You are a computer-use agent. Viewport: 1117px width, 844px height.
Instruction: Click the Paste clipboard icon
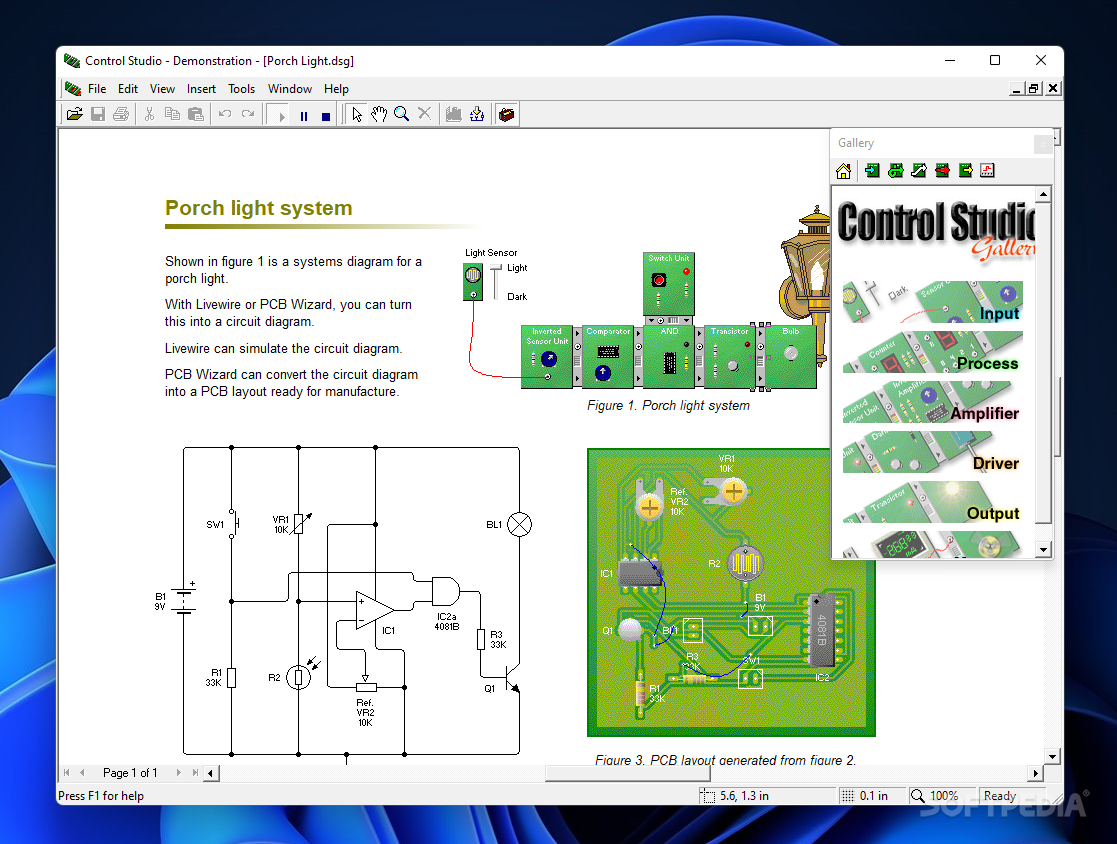pos(196,114)
